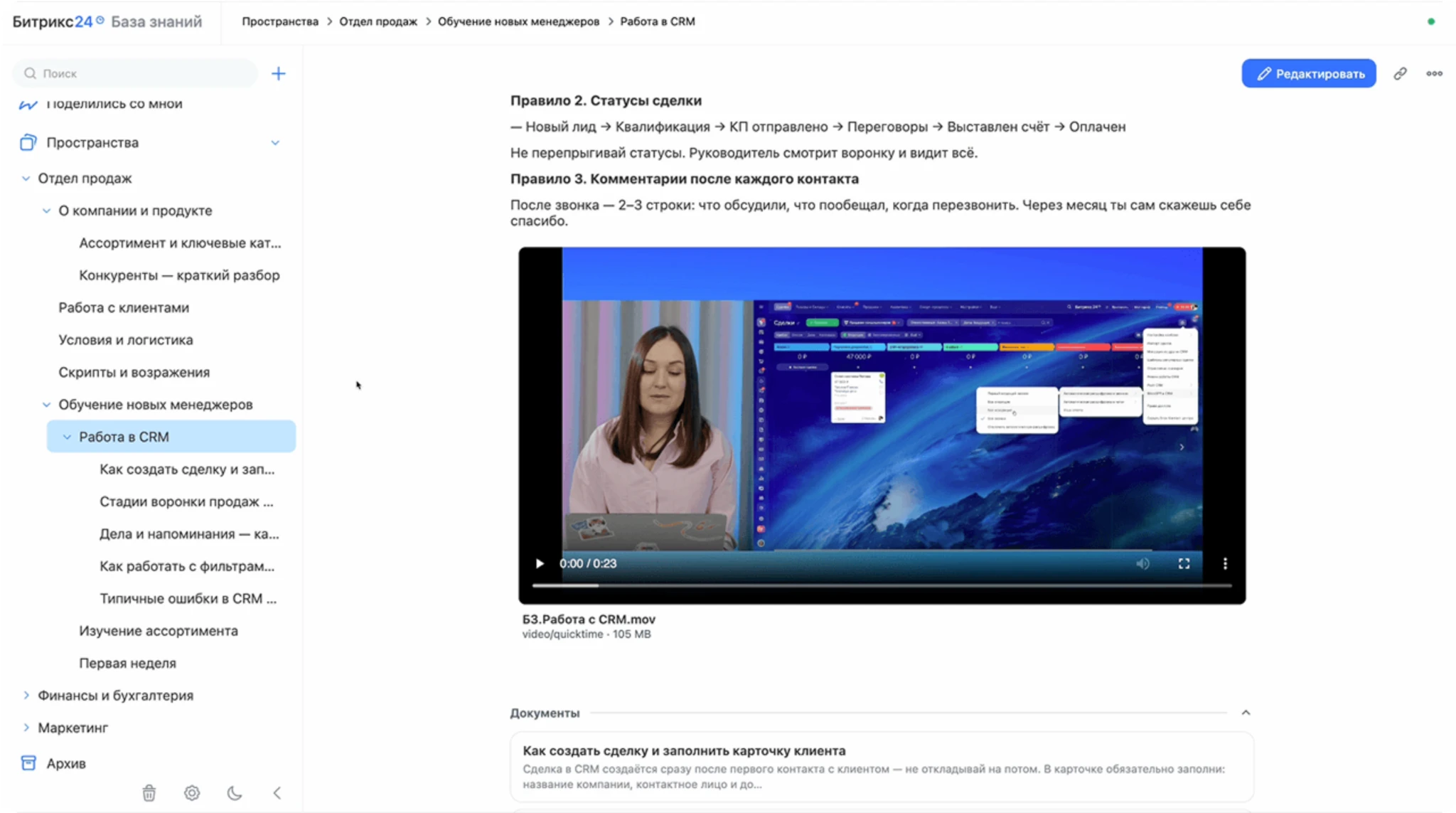
Task: Open the video player's more options menu
Action: tap(1225, 563)
